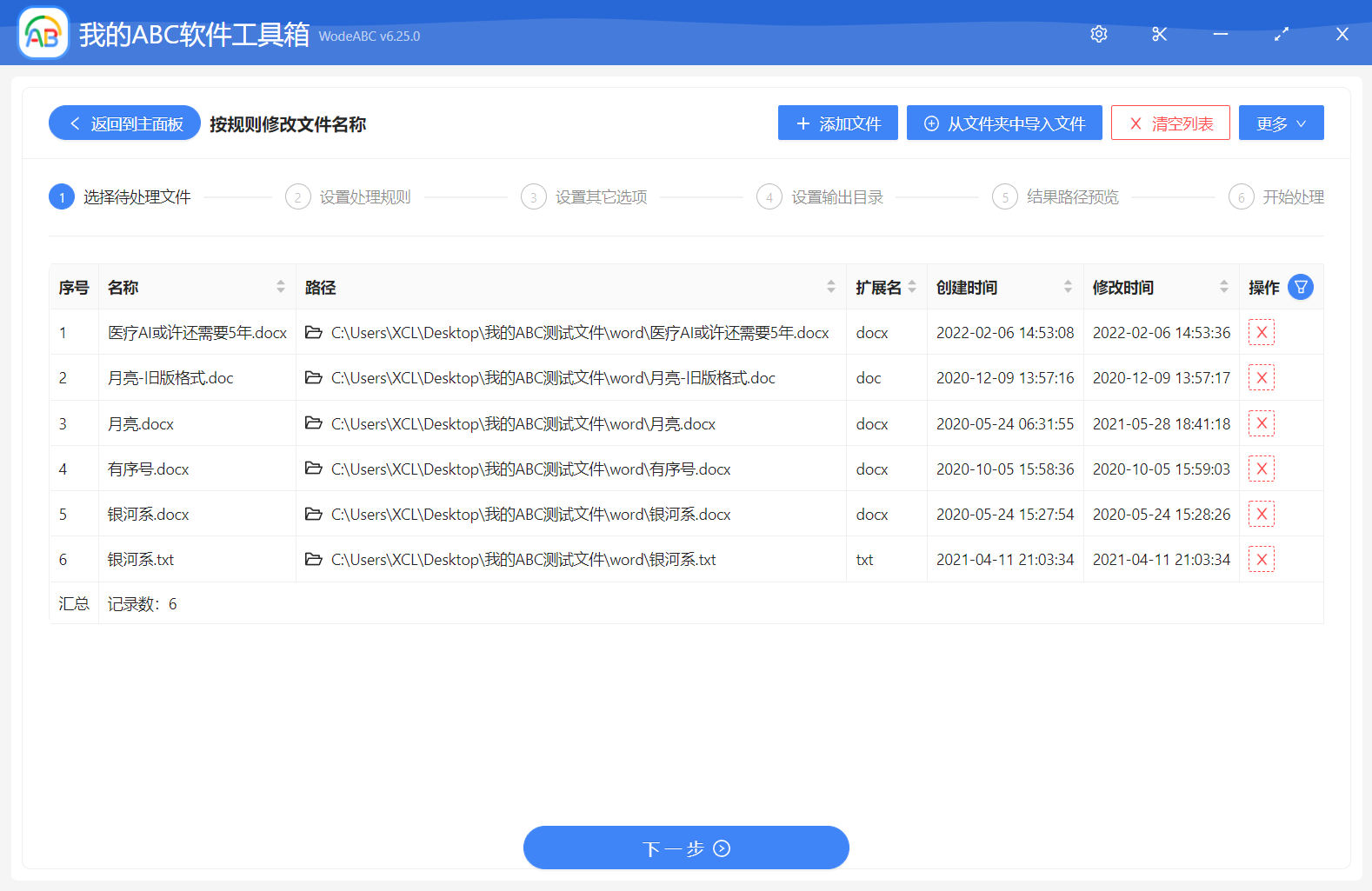Click the 添加文件 button
The height and width of the screenshot is (891, 1372).
coord(838,123)
